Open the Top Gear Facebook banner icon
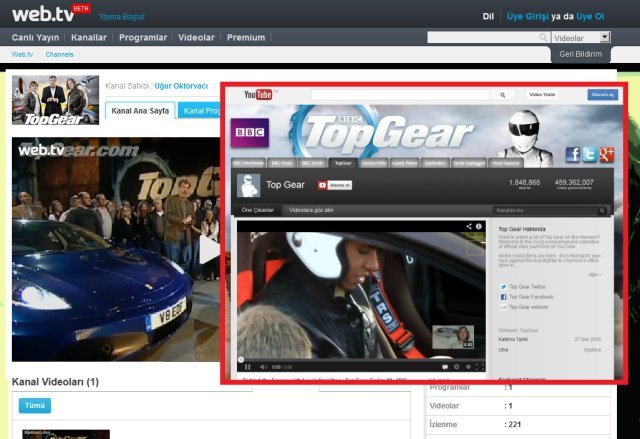The height and width of the screenshot is (439, 640). pyautogui.click(x=572, y=155)
